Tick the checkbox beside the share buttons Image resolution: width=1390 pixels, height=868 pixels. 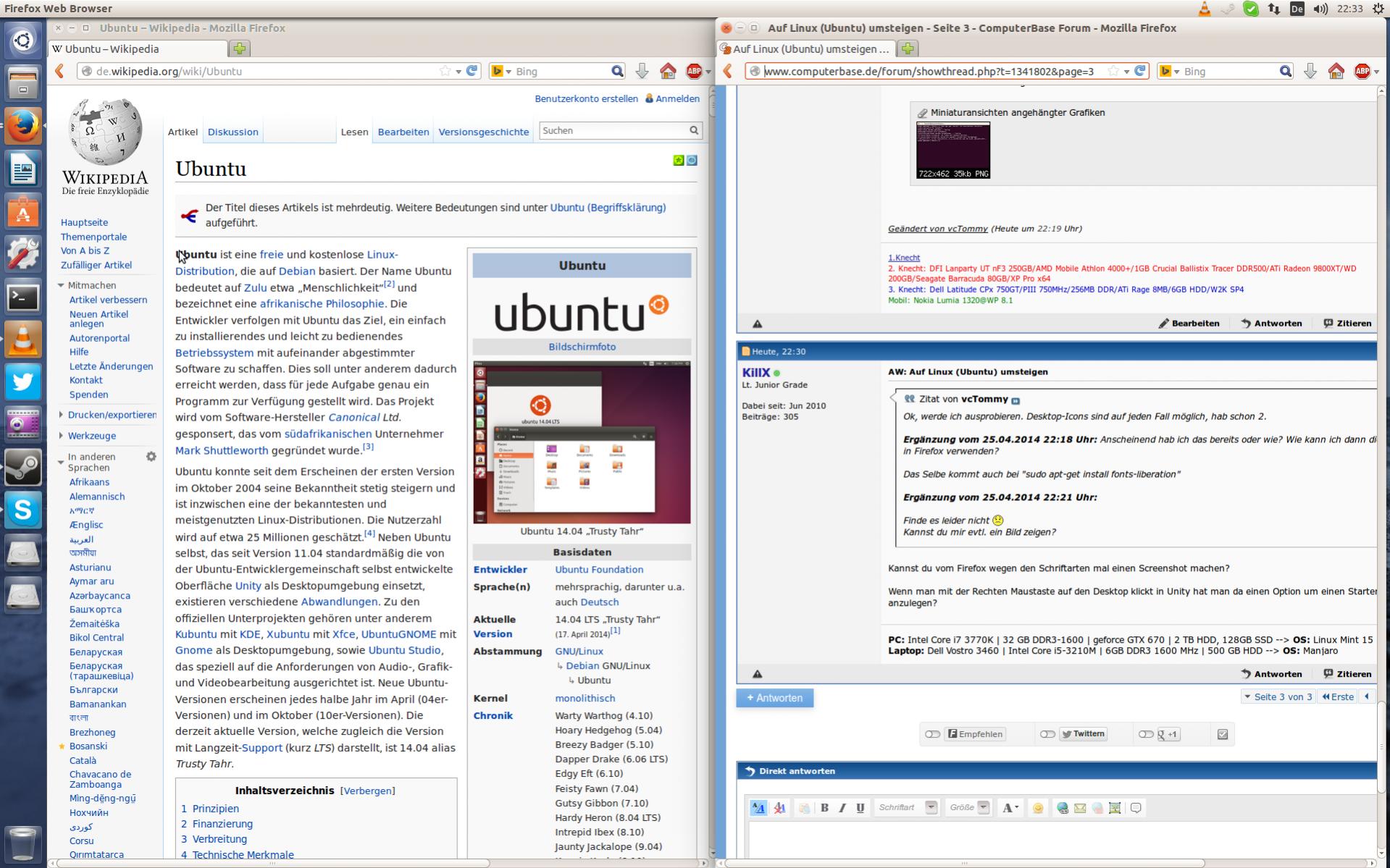1223,734
